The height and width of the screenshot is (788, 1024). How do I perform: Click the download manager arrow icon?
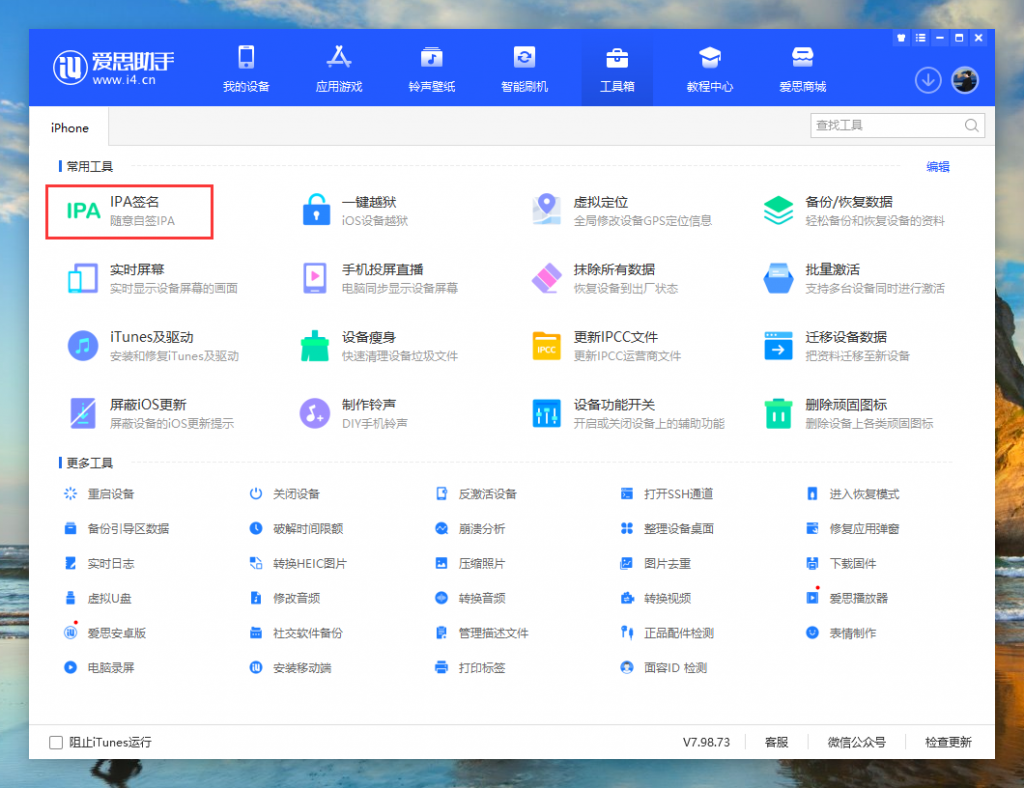tap(928, 80)
